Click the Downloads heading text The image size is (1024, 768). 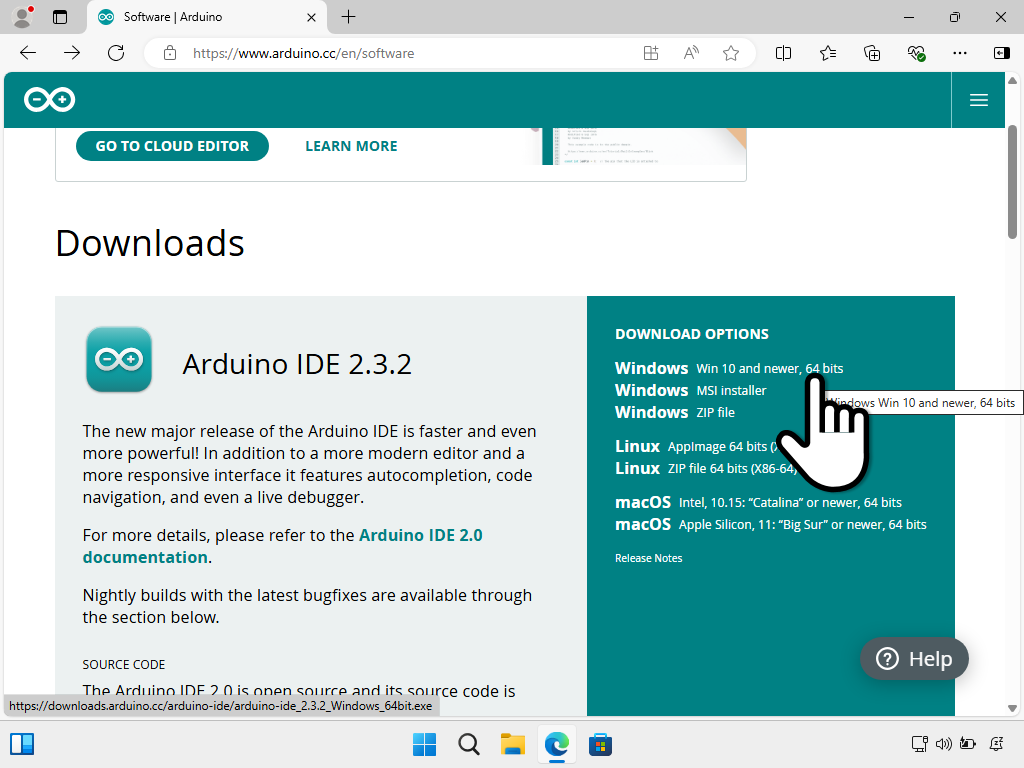[x=150, y=244]
